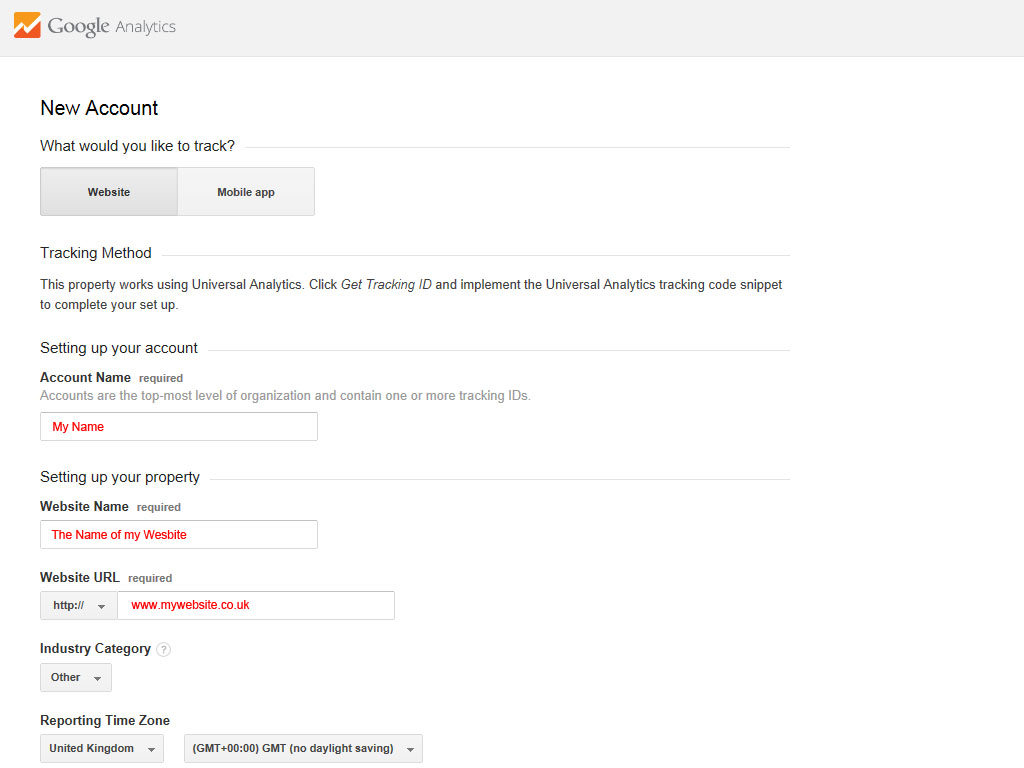This screenshot has height=768, width=1024.
Task: Click the New Account heading
Action: click(x=99, y=108)
